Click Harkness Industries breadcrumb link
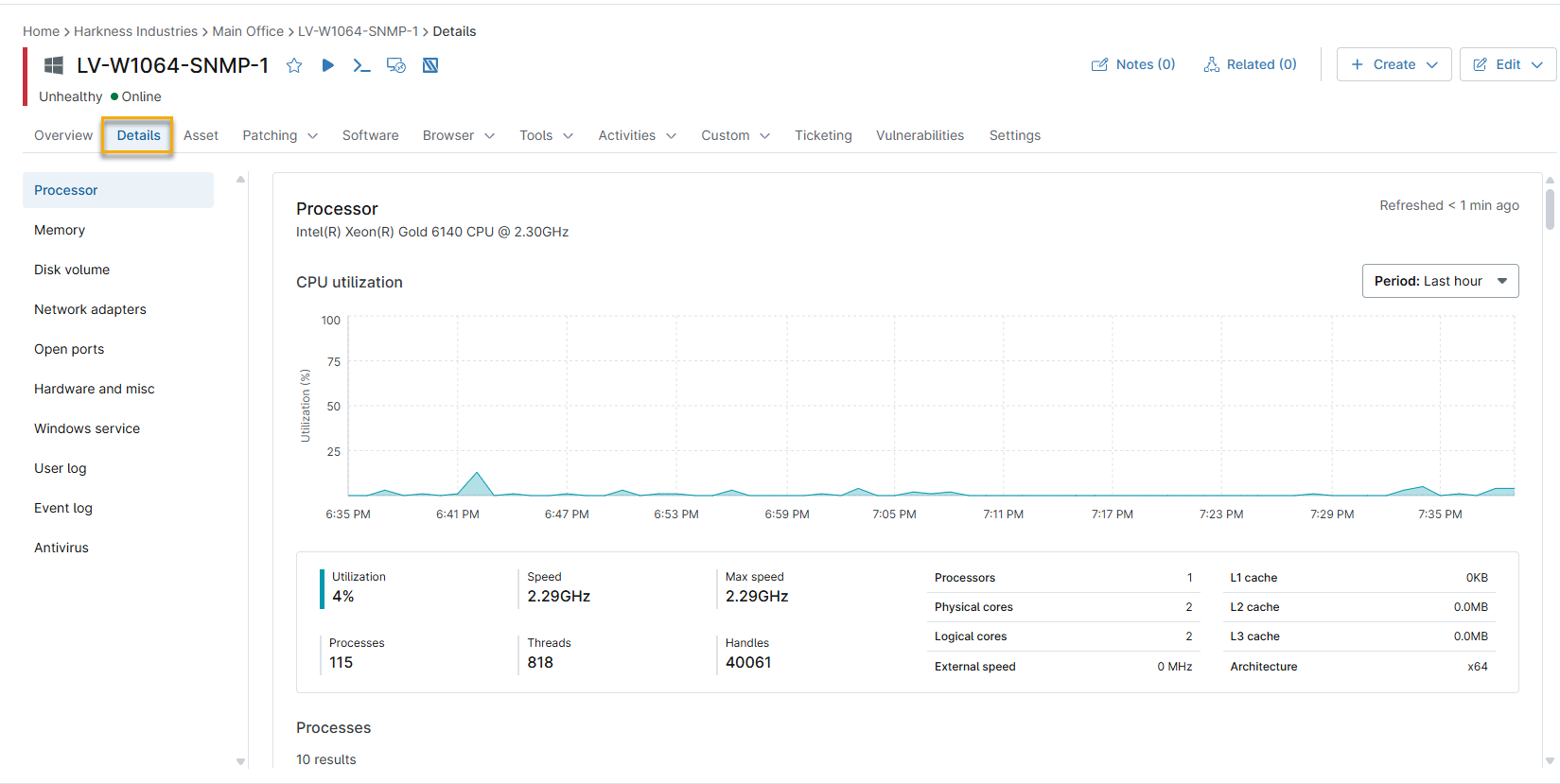Screen dimensions: 1560x784 (x=135, y=31)
